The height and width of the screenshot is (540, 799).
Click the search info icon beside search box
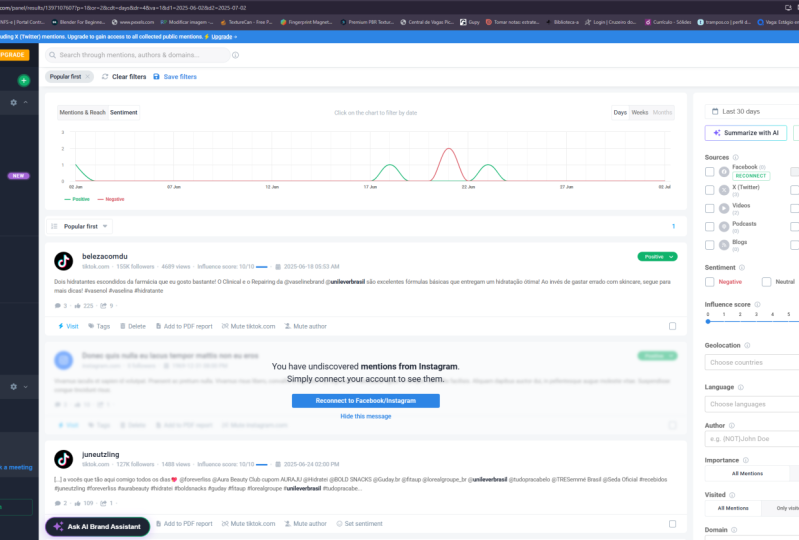(x=235, y=55)
